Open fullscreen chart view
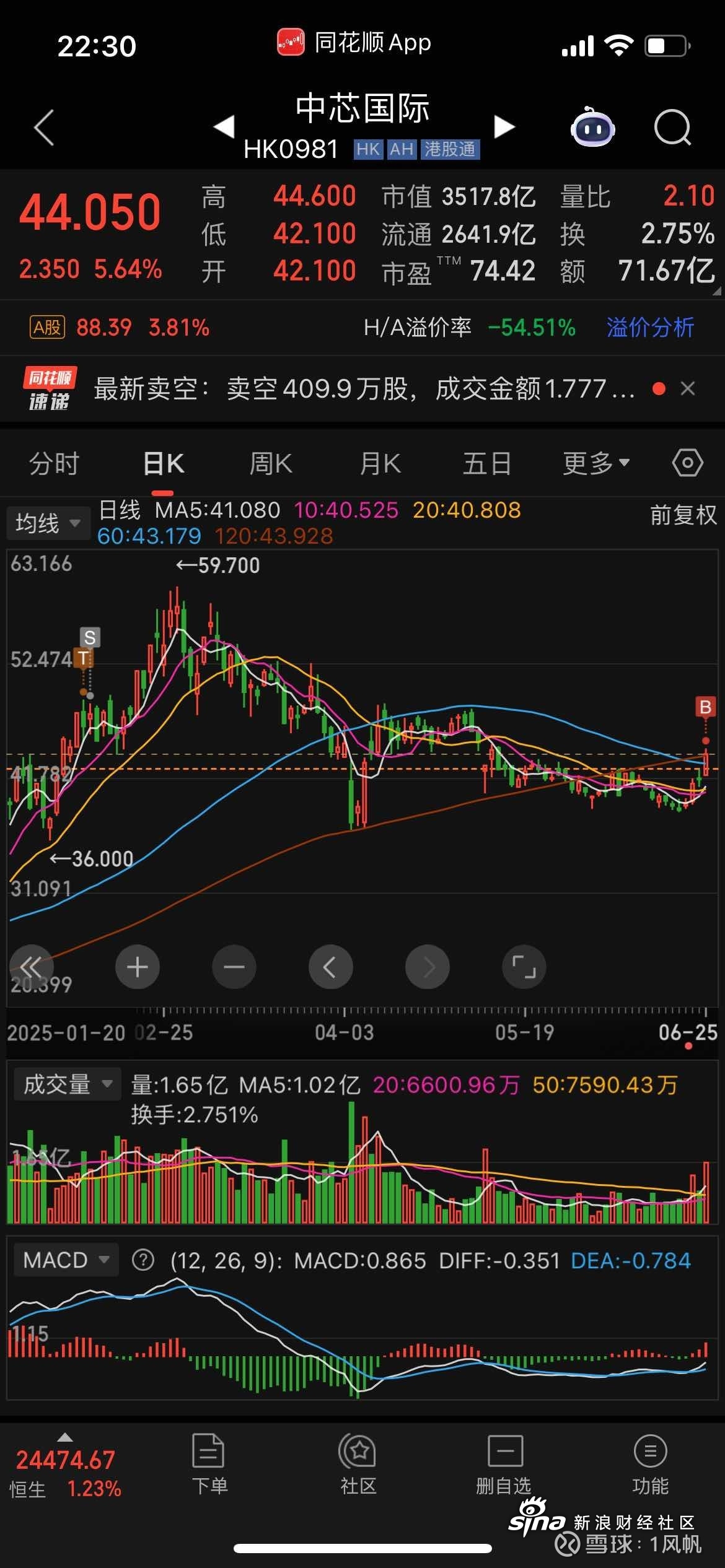The width and height of the screenshot is (725, 1568). tap(524, 967)
